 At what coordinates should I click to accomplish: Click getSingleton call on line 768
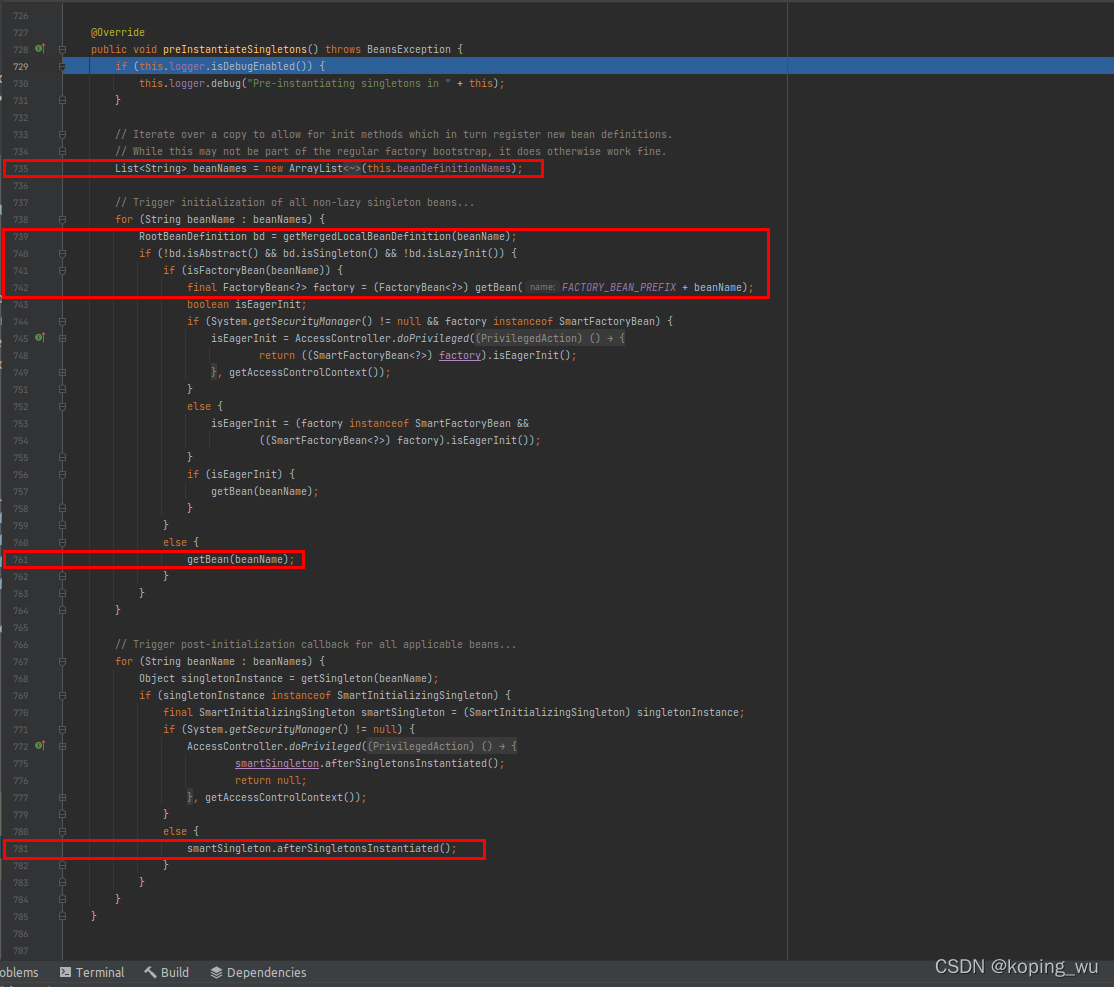click(337, 678)
